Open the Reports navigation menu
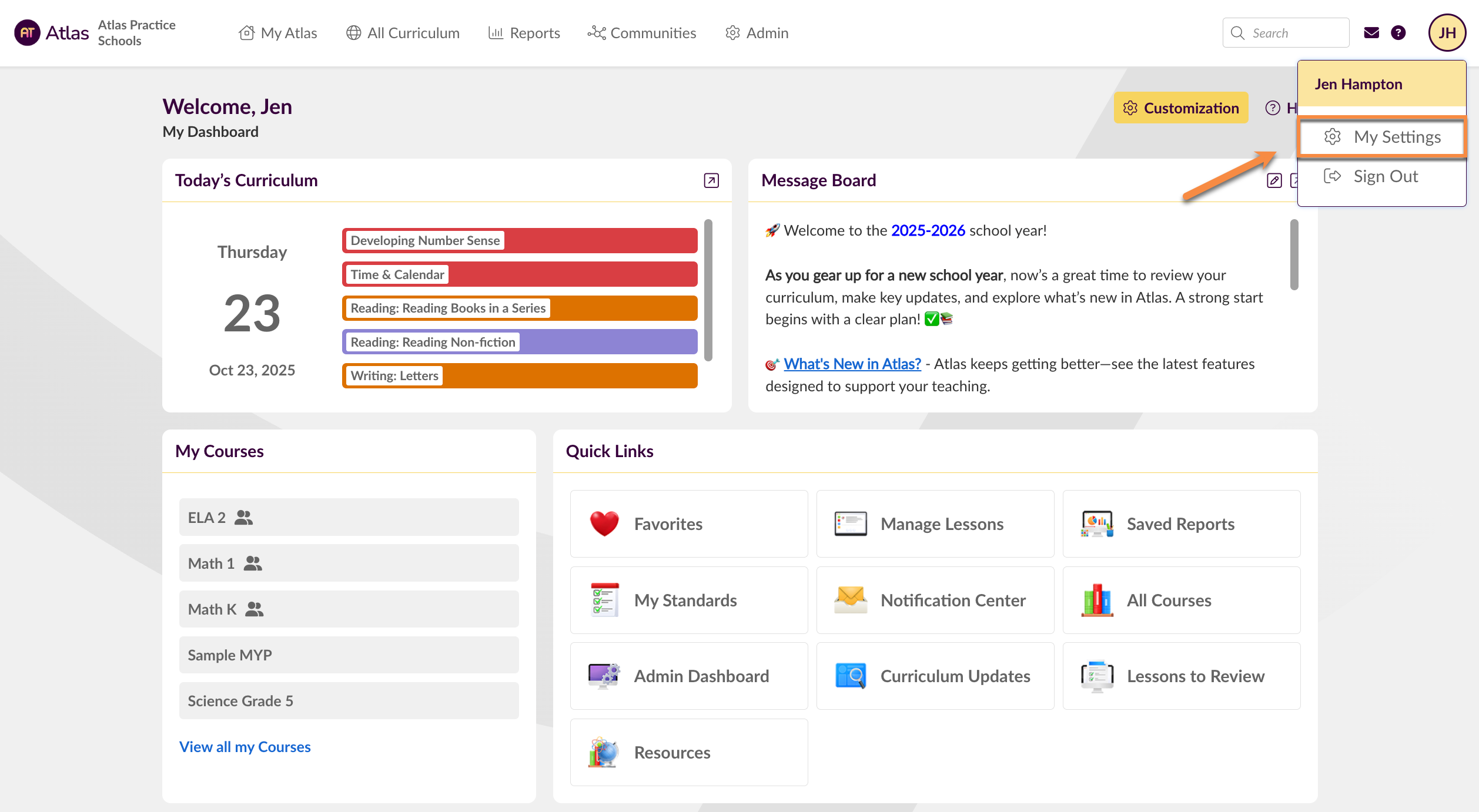 524,33
